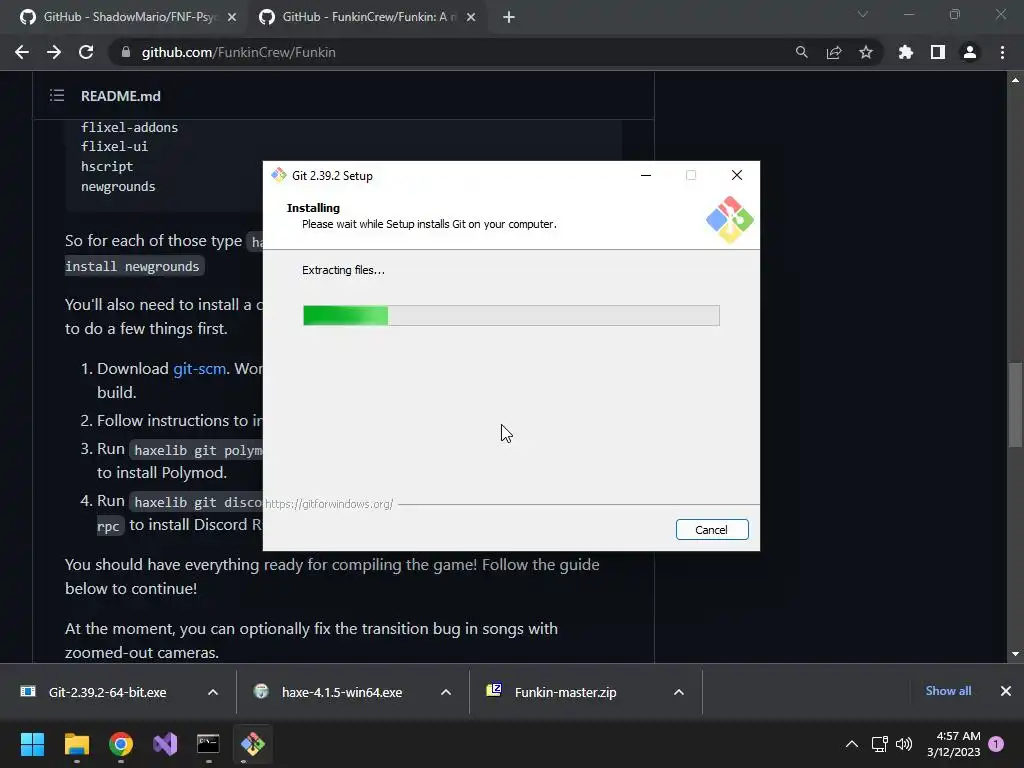The image size is (1024, 768).
Task: Open the Chrome three-dot menu
Action: [x=1002, y=52]
